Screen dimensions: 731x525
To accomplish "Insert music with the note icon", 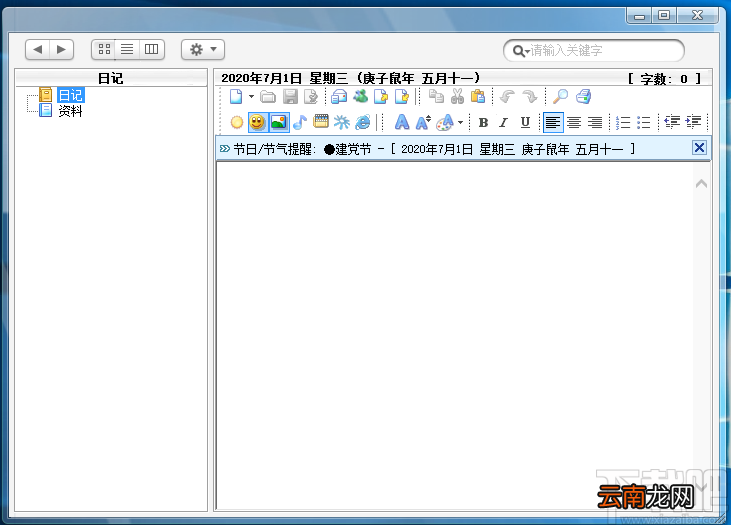I will tap(300, 122).
